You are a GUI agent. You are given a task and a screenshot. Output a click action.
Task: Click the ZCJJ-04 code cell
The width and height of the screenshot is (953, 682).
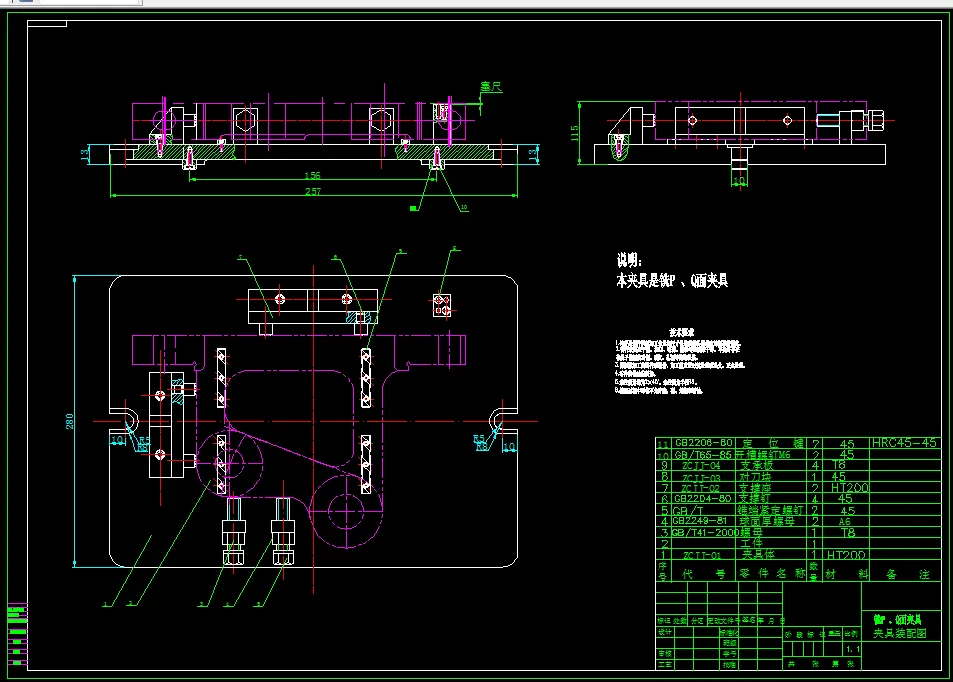[x=701, y=466]
